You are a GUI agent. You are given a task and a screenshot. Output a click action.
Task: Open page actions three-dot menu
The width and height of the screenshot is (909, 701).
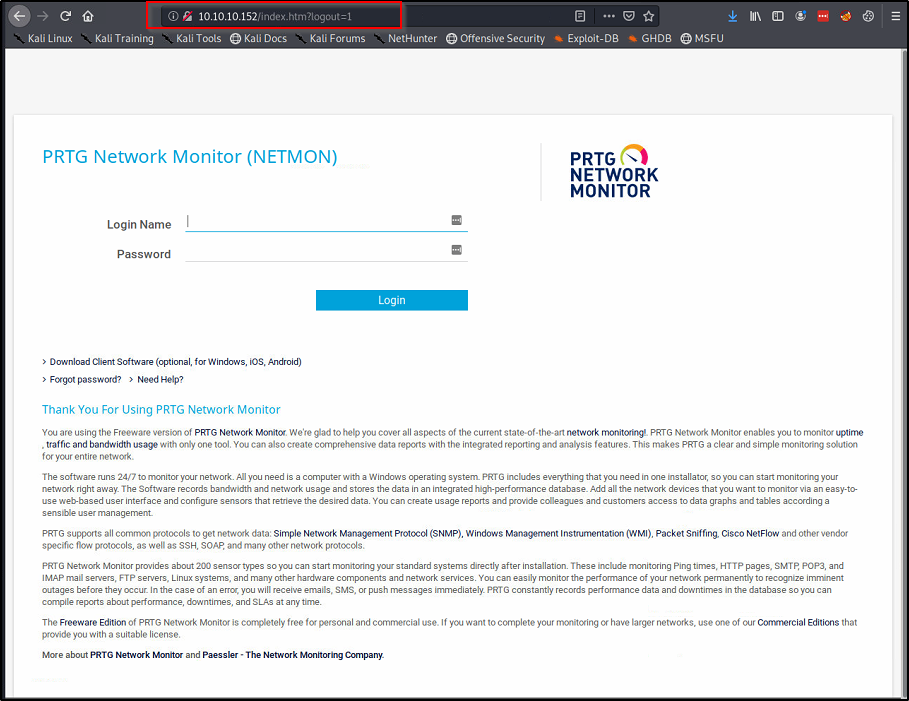(609, 16)
